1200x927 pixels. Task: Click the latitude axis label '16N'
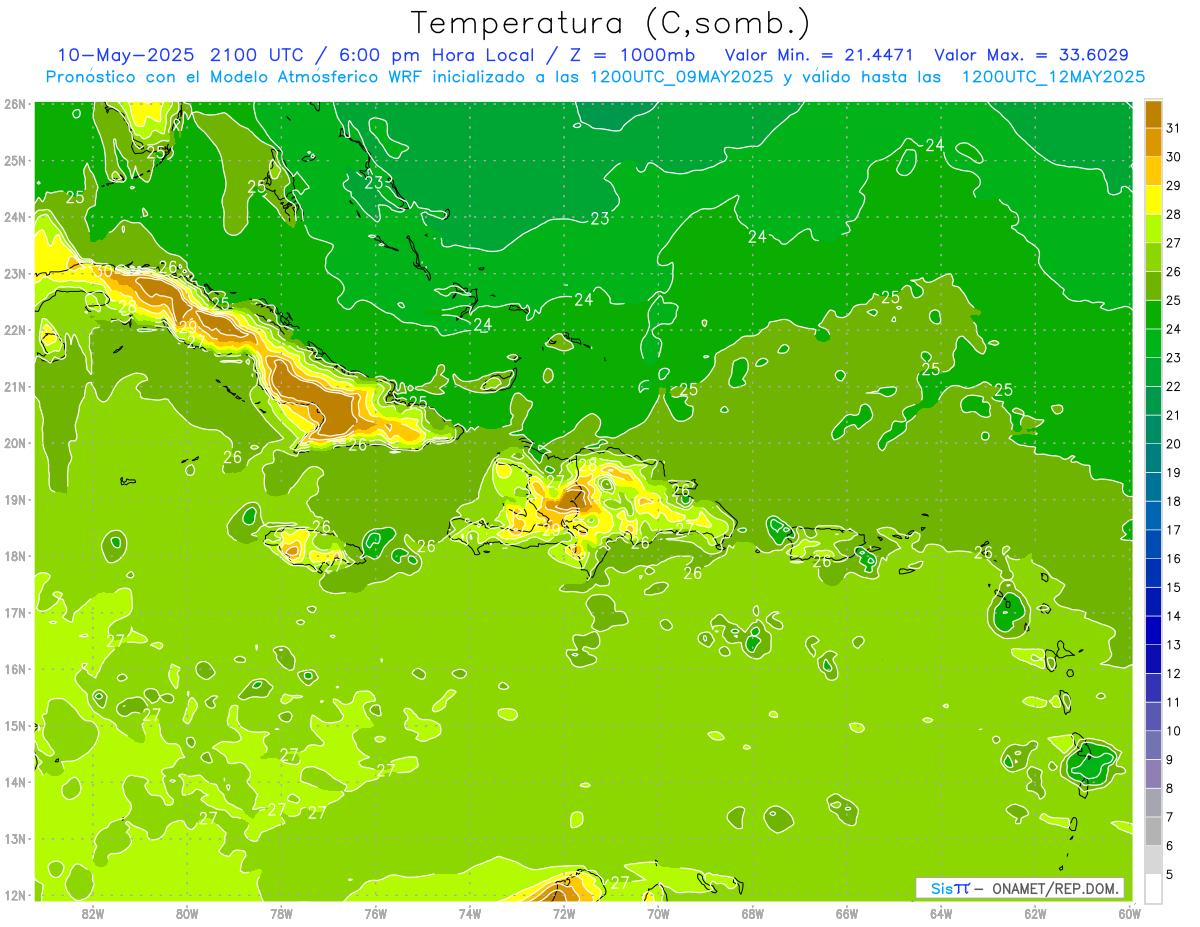click(15, 668)
